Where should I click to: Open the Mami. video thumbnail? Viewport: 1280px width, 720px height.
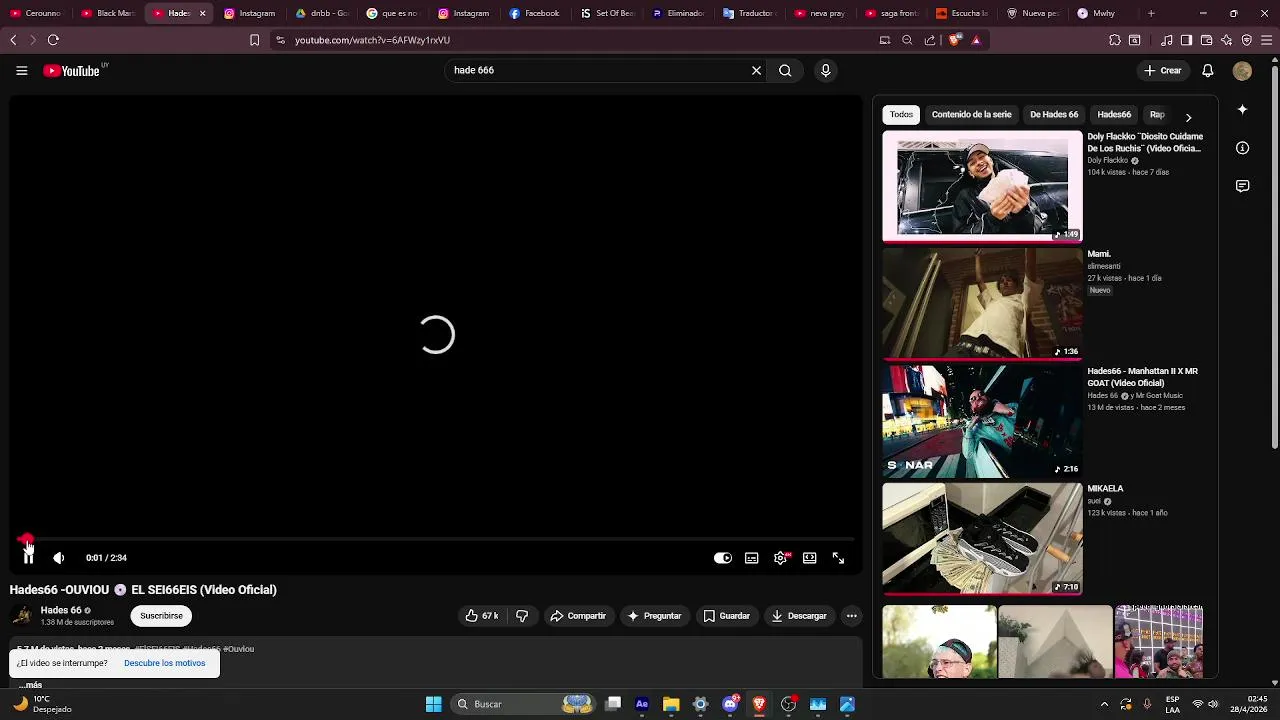(x=982, y=303)
